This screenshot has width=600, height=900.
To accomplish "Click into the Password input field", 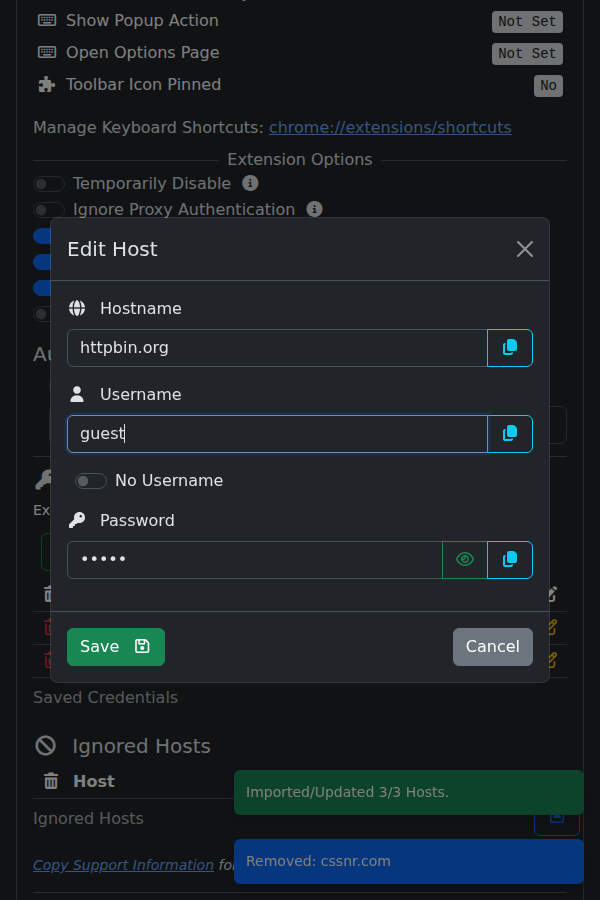I will coord(254,560).
